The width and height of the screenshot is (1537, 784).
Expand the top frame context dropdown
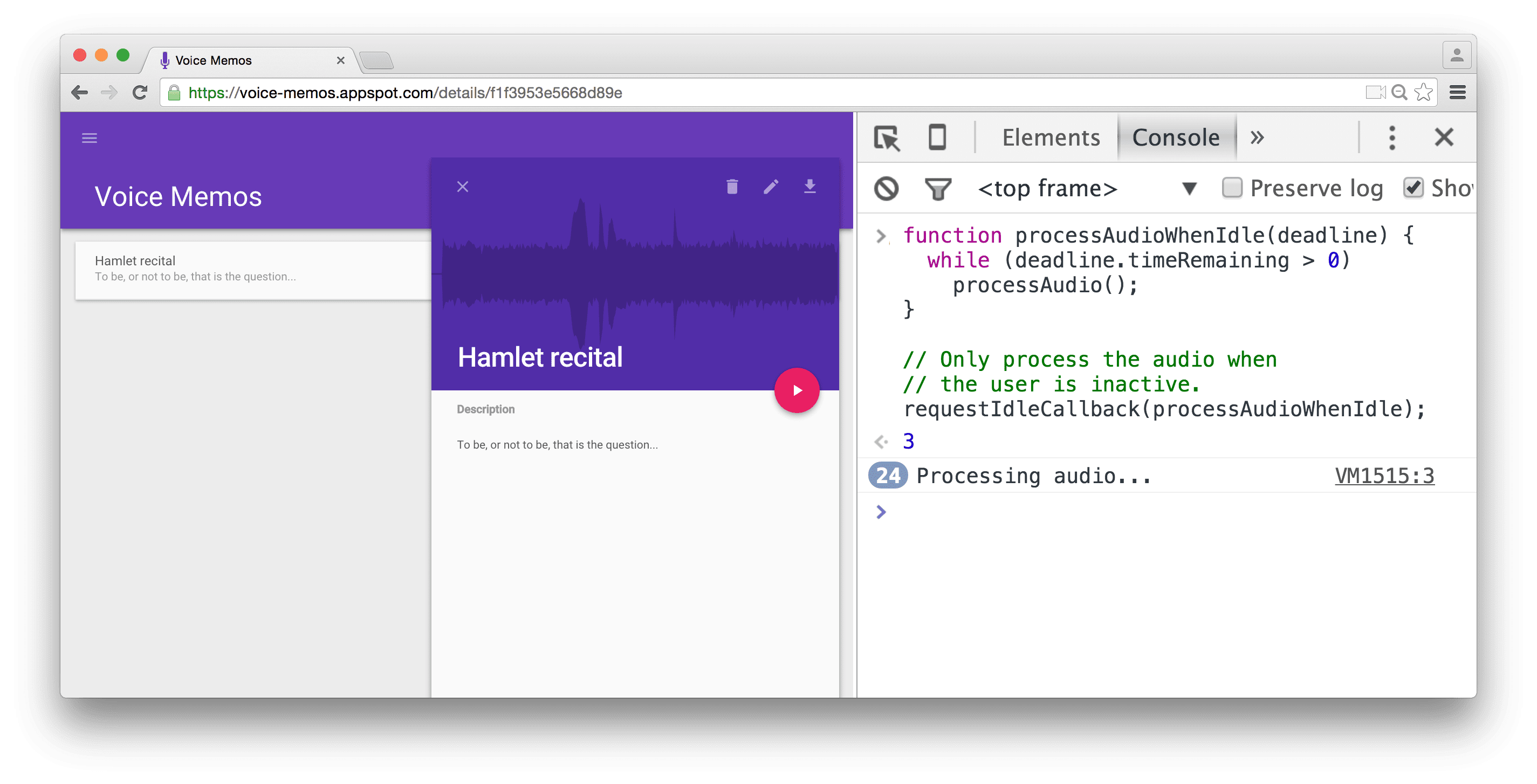click(1192, 189)
